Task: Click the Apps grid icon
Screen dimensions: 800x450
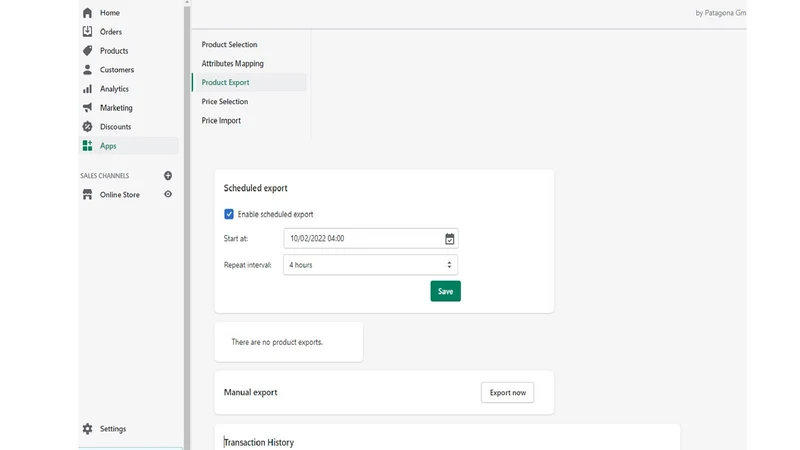Action: point(87,146)
